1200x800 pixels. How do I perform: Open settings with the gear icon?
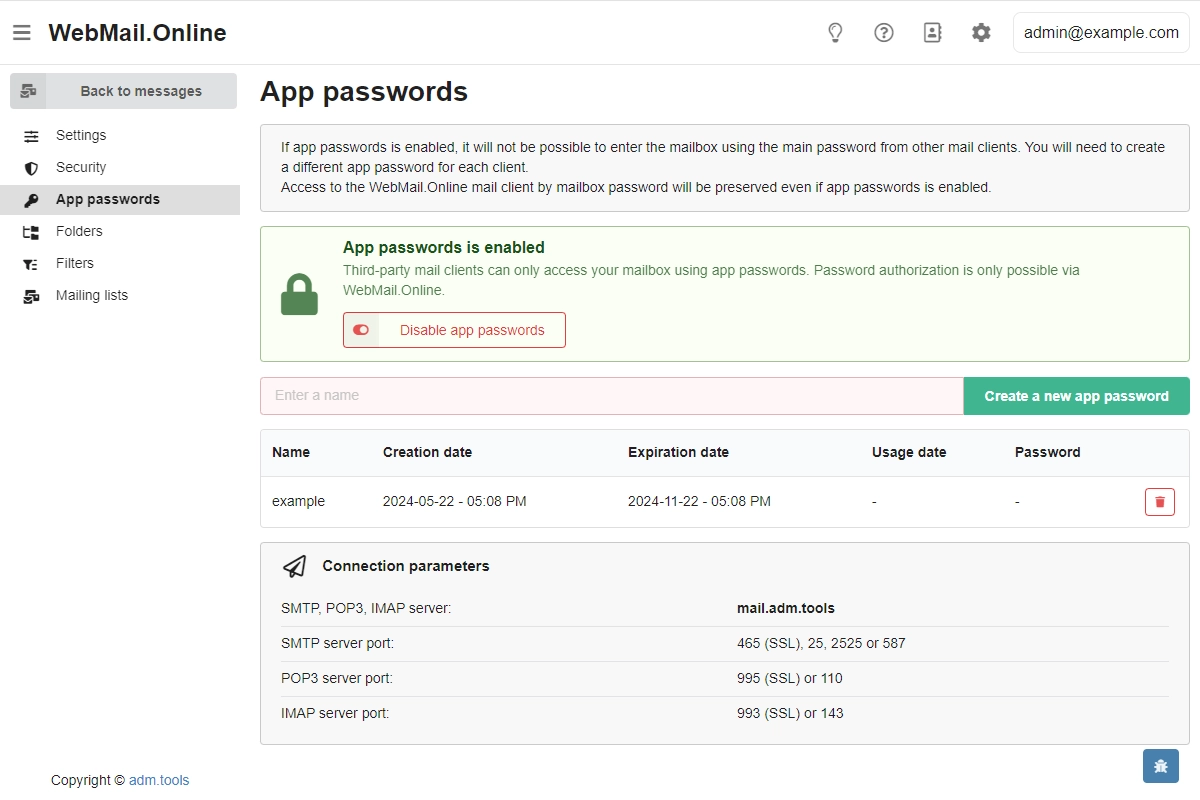click(x=981, y=33)
